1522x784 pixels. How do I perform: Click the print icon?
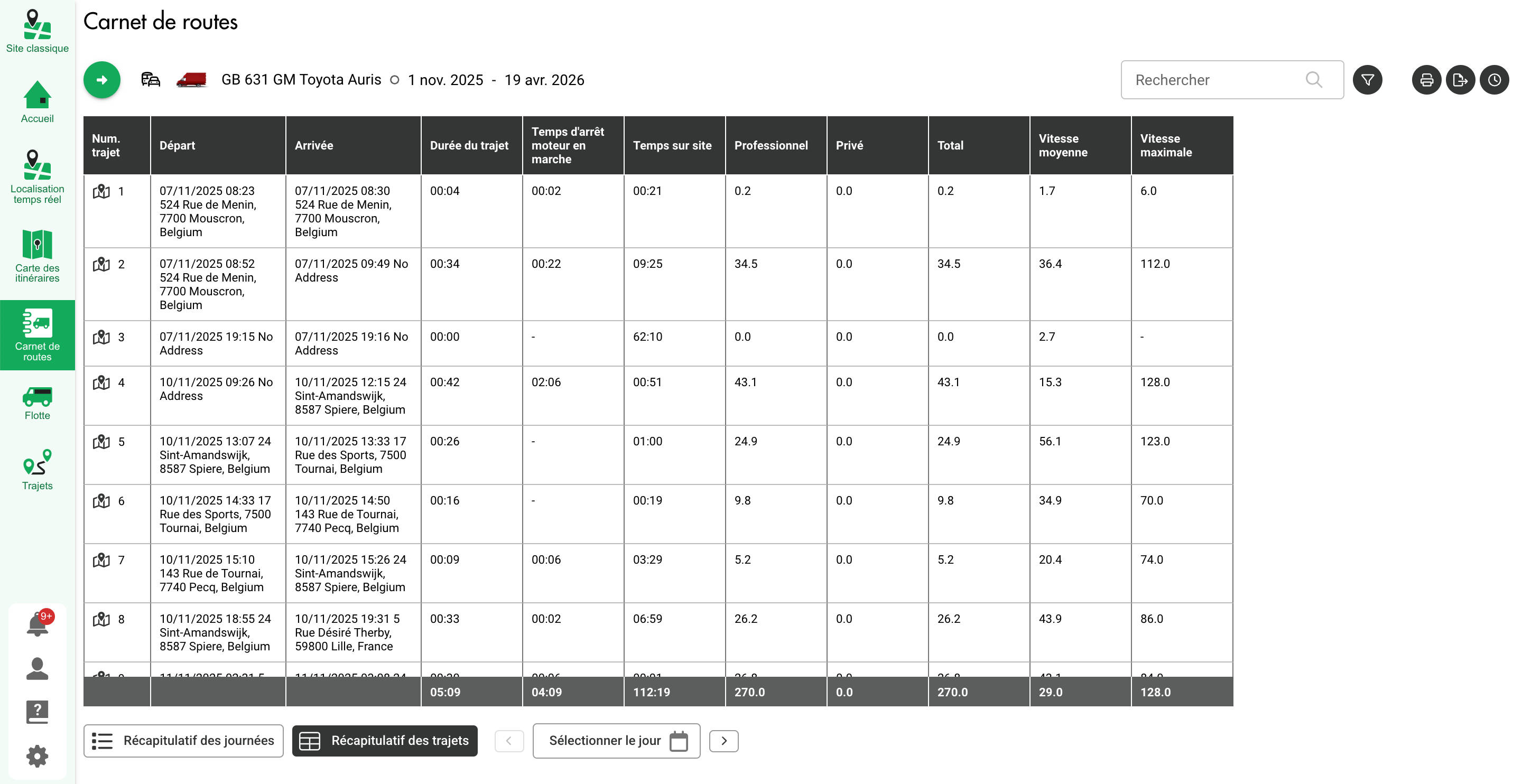tap(1426, 80)
